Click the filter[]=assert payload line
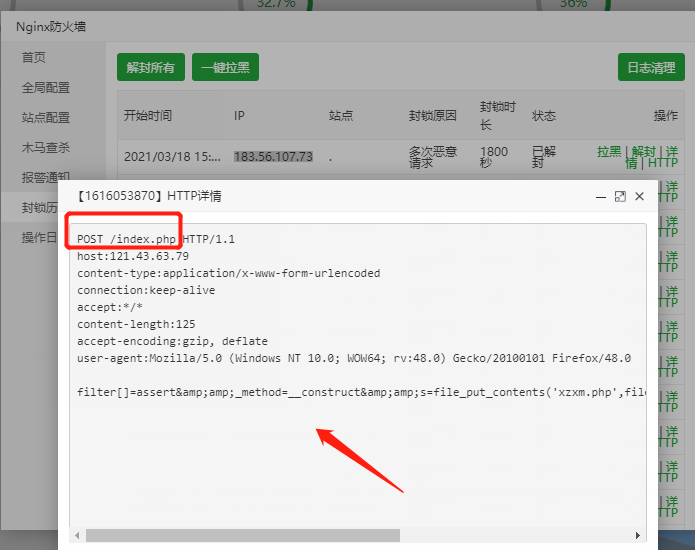695x550 pixels. (361, 392)
